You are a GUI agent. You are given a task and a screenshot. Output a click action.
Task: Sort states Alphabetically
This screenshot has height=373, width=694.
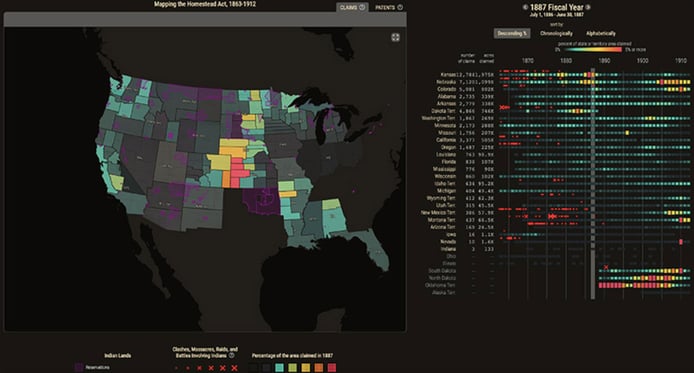coord(601,33)
